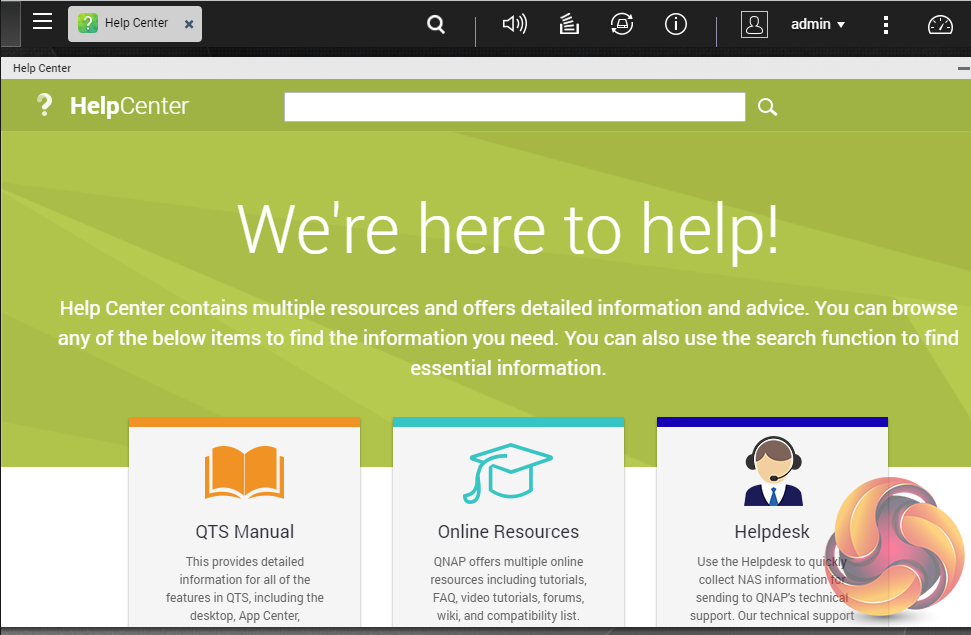Open the Helpdesk agent icon
Screen dimensions: 971x635
tap(773, 471)
